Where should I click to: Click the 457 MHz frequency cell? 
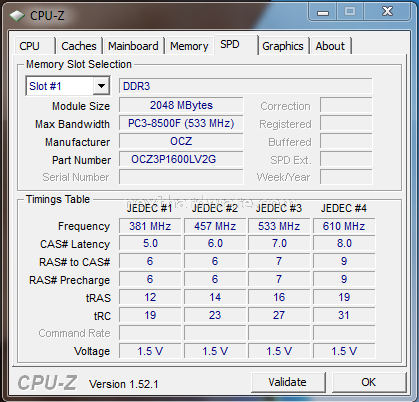coord(215,226)
